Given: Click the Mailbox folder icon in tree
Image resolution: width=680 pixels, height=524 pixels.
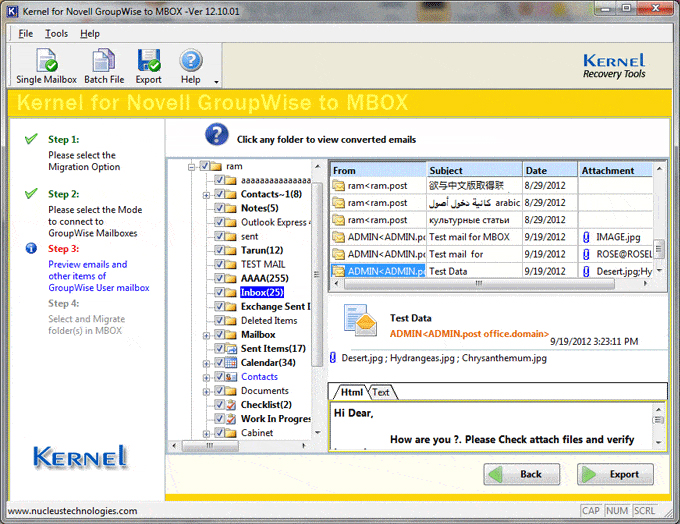Looking at the screenshot, I should [232, 335].
